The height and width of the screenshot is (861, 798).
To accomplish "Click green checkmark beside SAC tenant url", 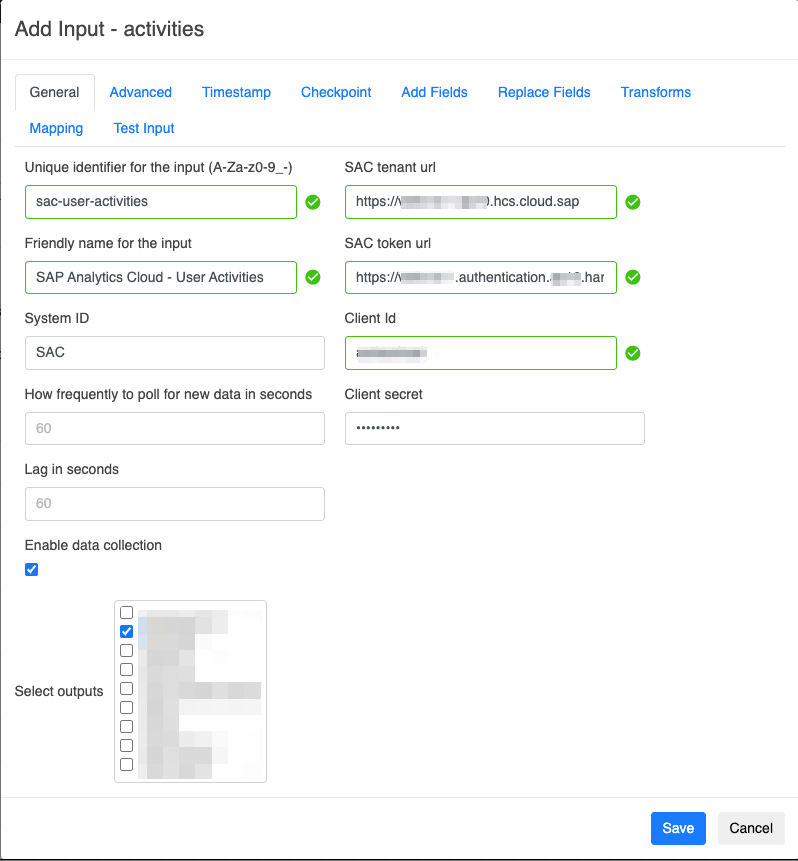I will click(633, 202).
